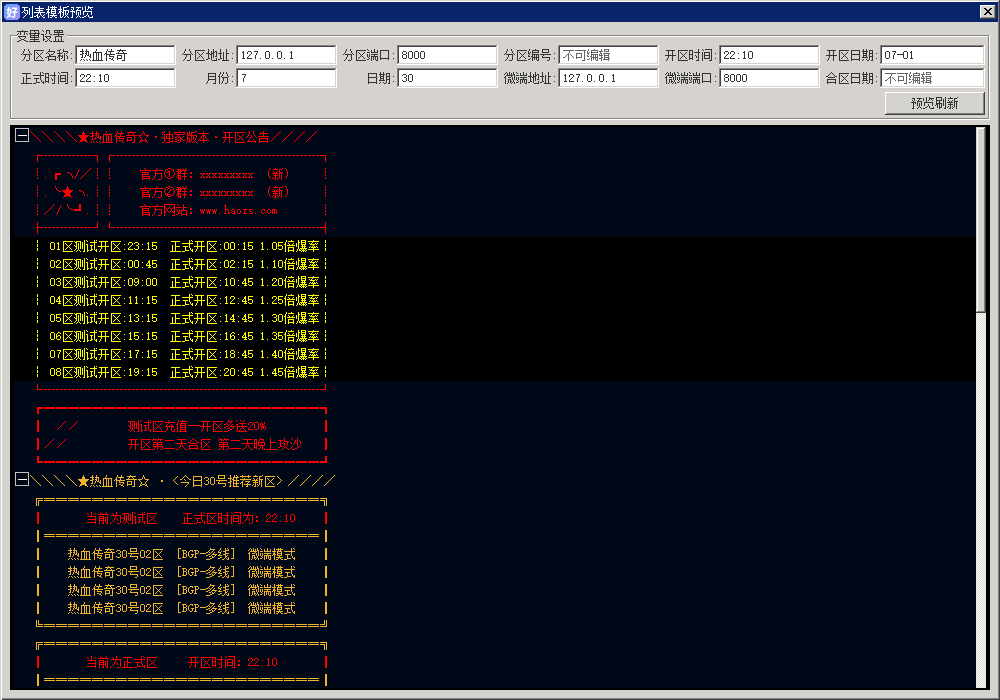Click the 当前为测试区 header row
The height and width of the screenshot is (700, 1000).
pyautogui.click(x=191, y=518)
